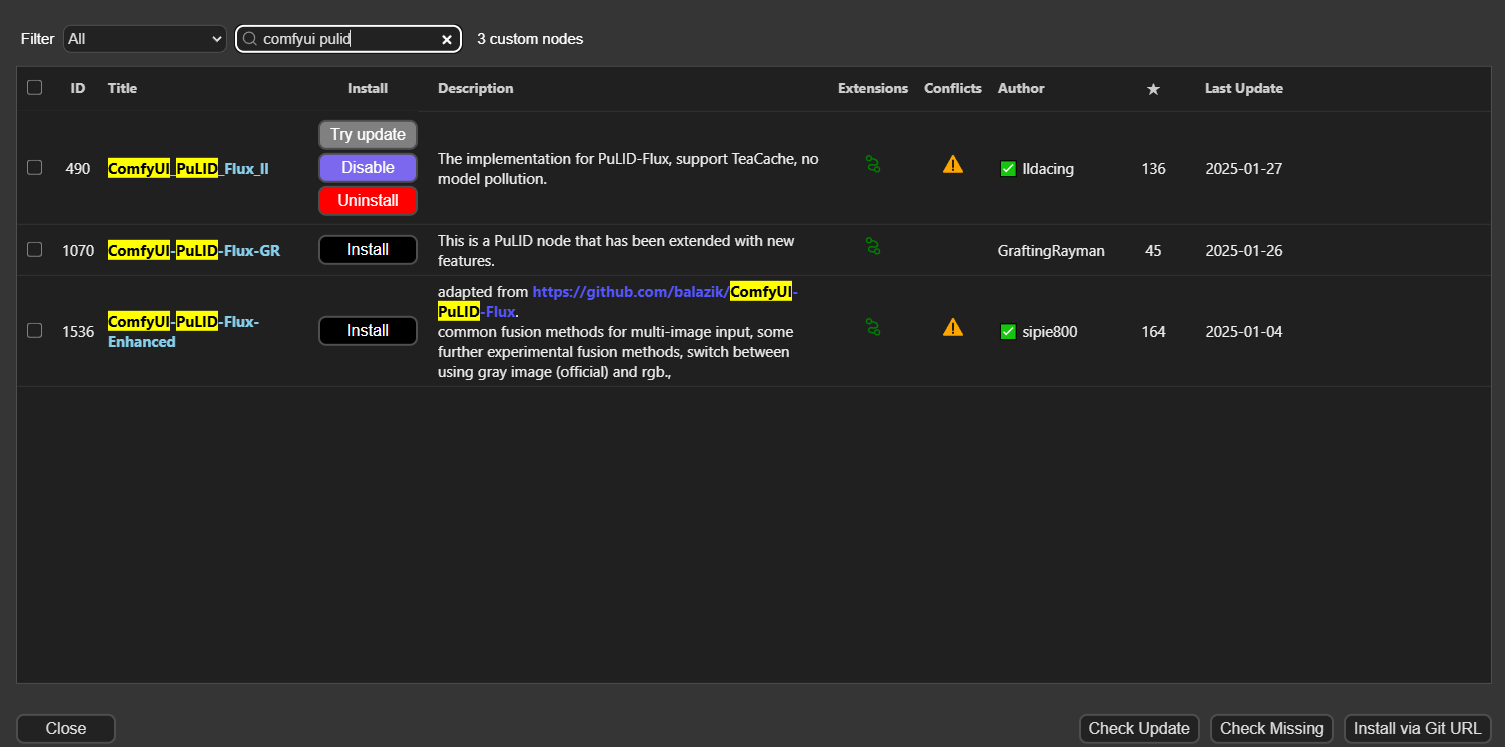This screenshot has height=747, width=1505.
Task: Install ComfyUI-PuLID-Flux-GR
Action: (368, 249)
